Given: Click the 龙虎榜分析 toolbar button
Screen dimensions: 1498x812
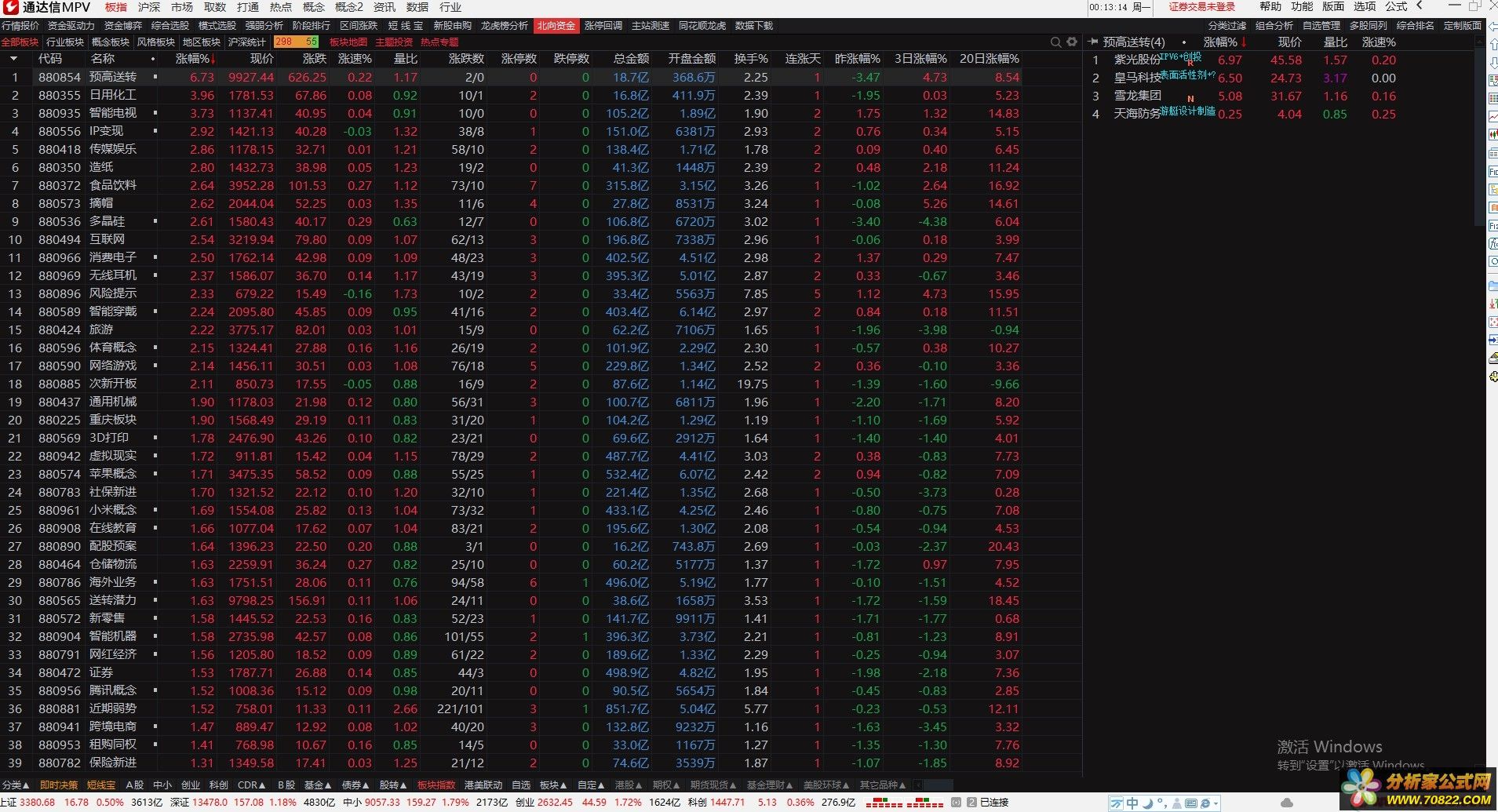Looking at the screenshot, I should (x=505, y=26).
